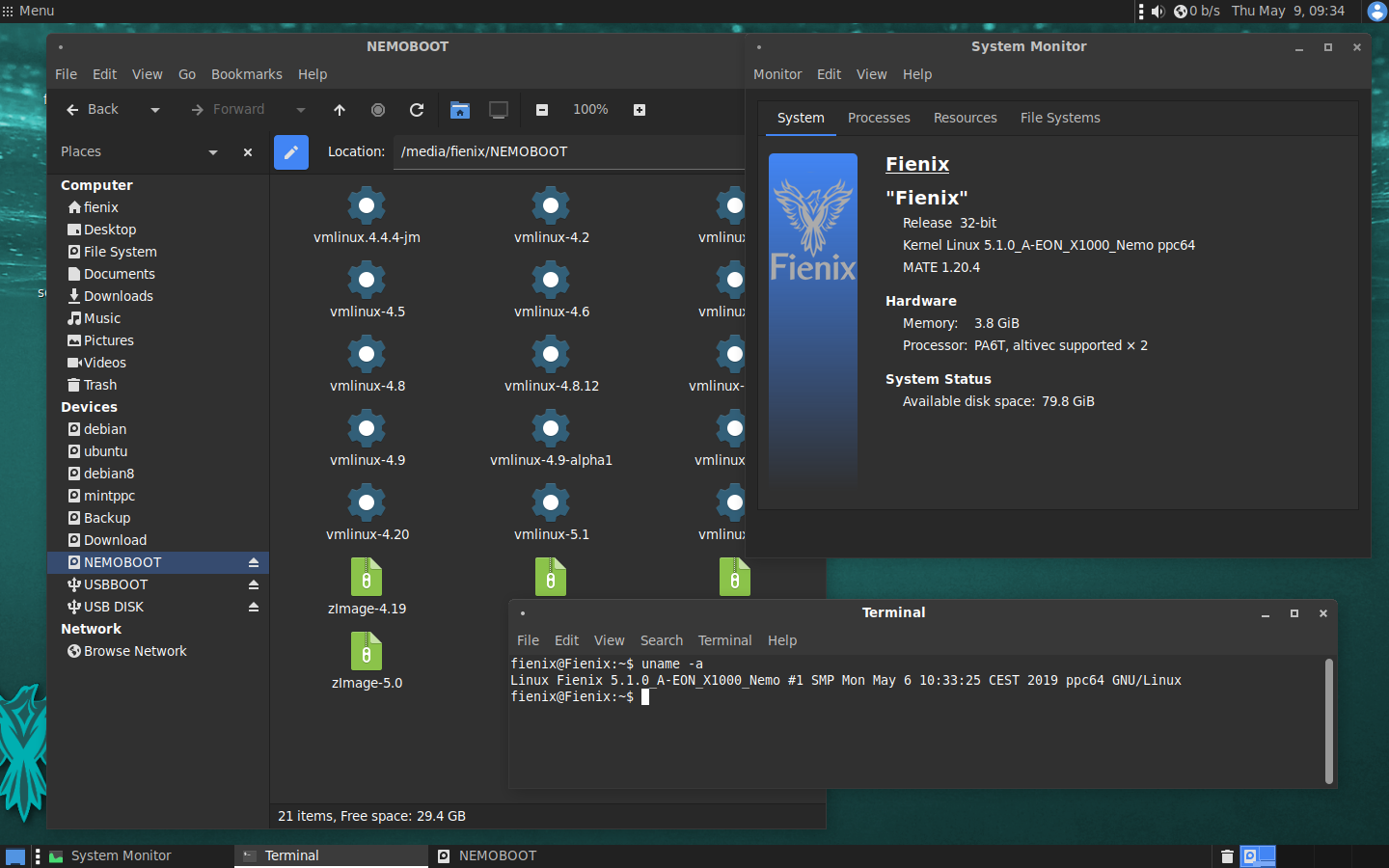Eject the NEMOBOOT device
The width and height of the screenshot is (1389, 868).
[254, 562]
